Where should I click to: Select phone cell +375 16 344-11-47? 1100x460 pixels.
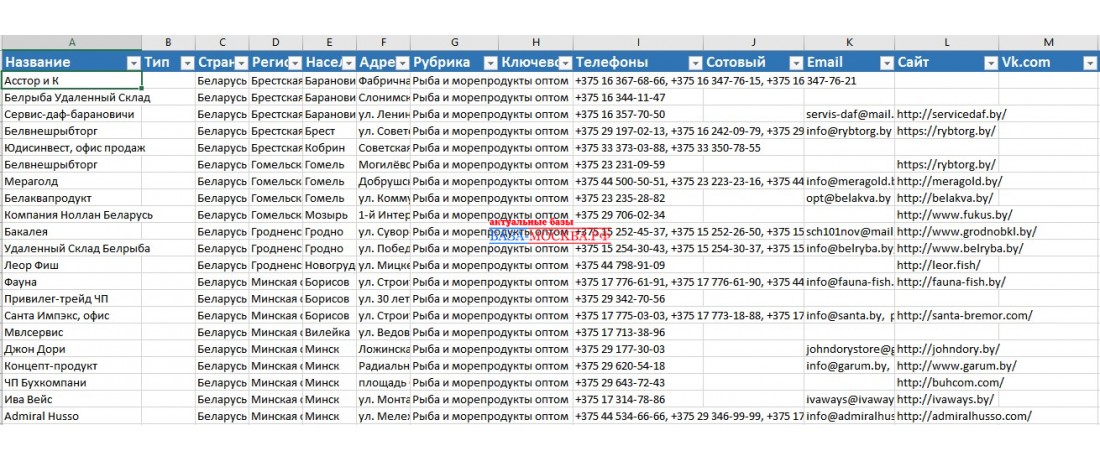tap(638, 97)
